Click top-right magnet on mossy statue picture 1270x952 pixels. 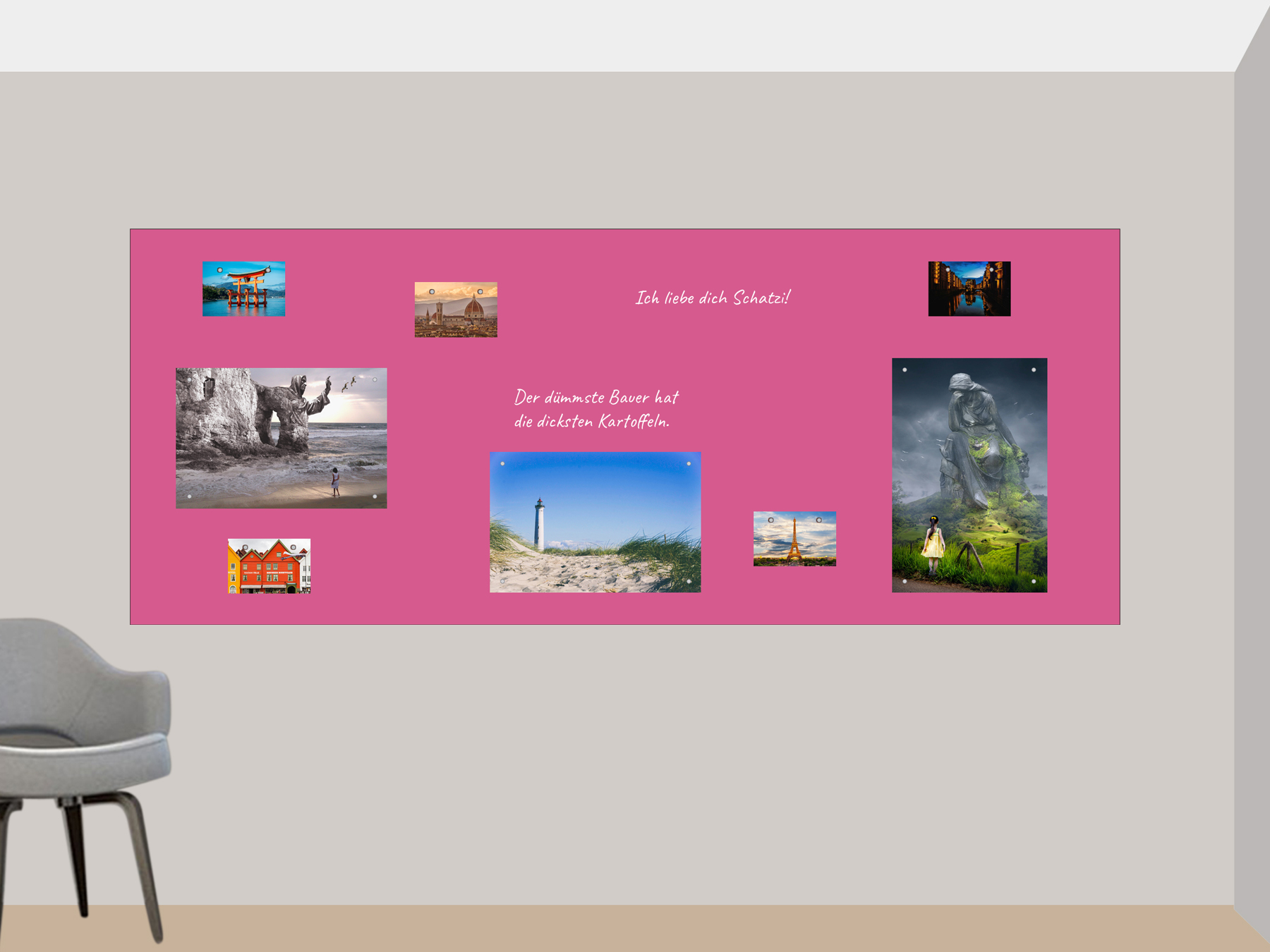click(1034, 370)
